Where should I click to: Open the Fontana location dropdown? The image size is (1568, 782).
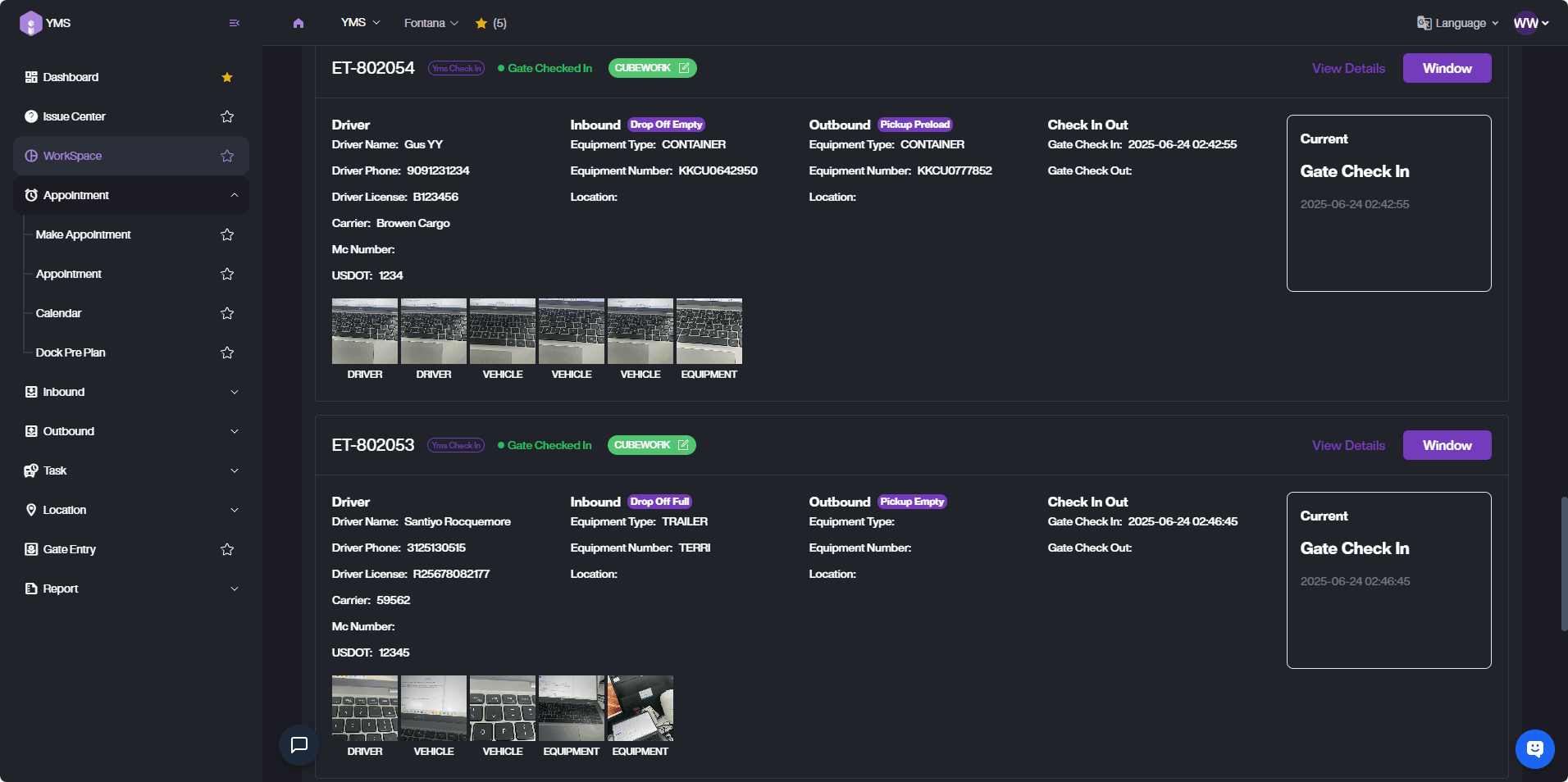click(x=431, y=23)
